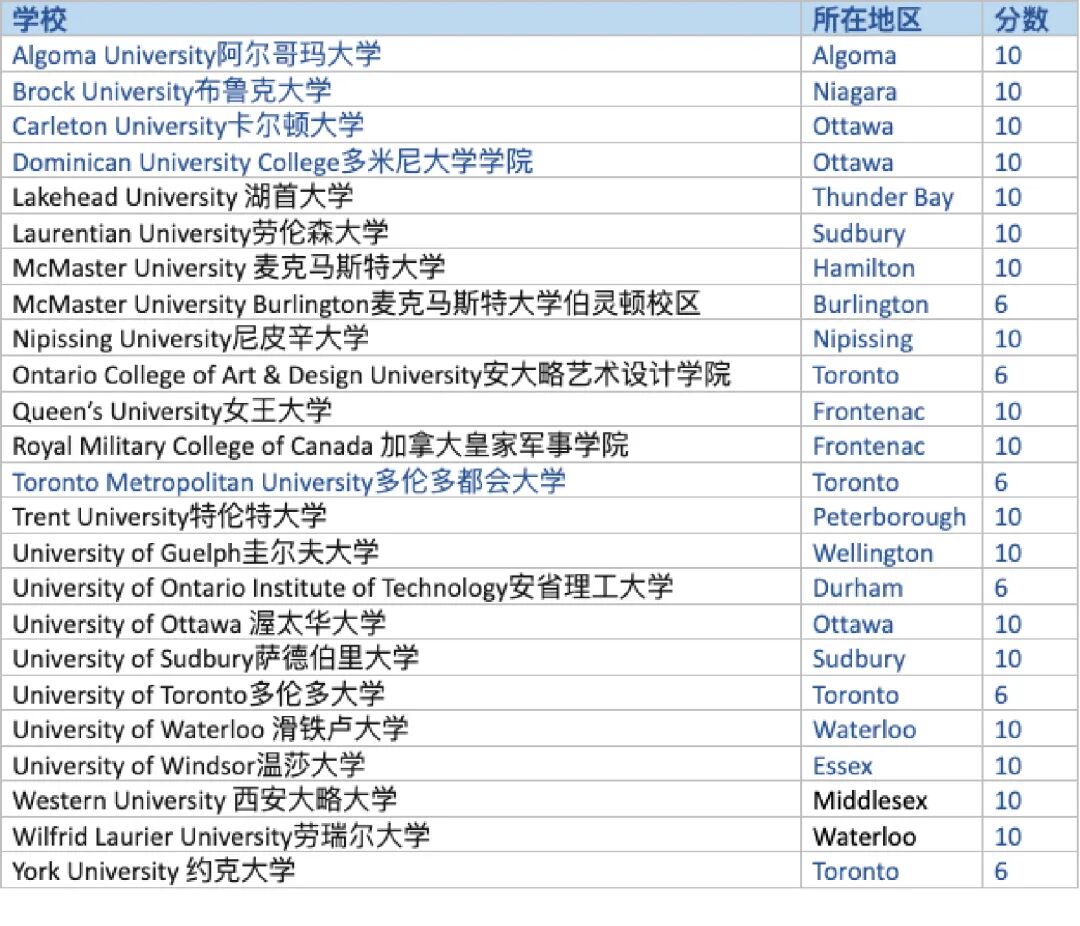
Task: Open the Brock University布鲁克大学 link
Action: [x=172, y=90]
